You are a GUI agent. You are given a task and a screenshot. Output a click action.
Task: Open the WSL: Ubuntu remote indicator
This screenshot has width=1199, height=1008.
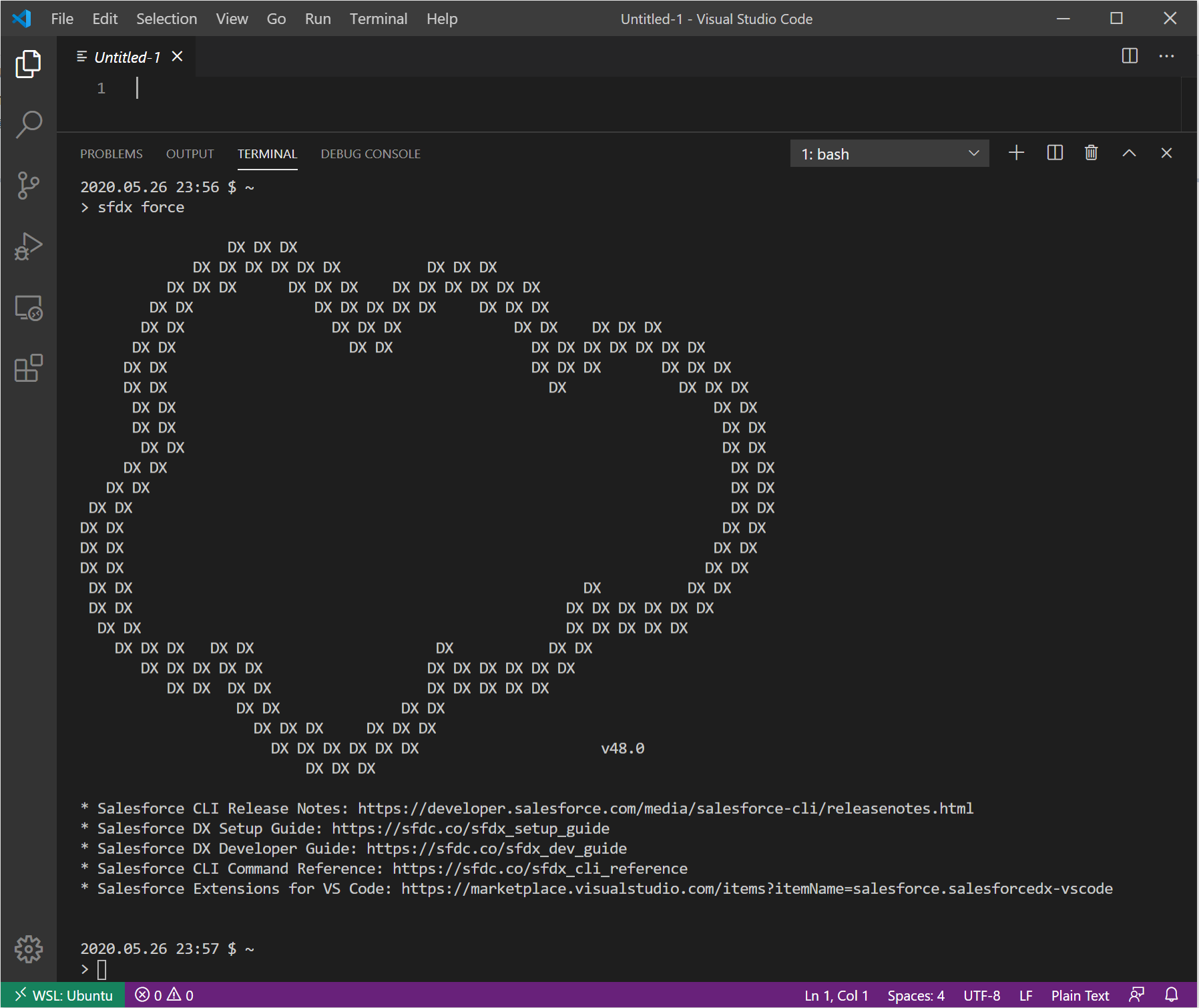click(63, 995)
